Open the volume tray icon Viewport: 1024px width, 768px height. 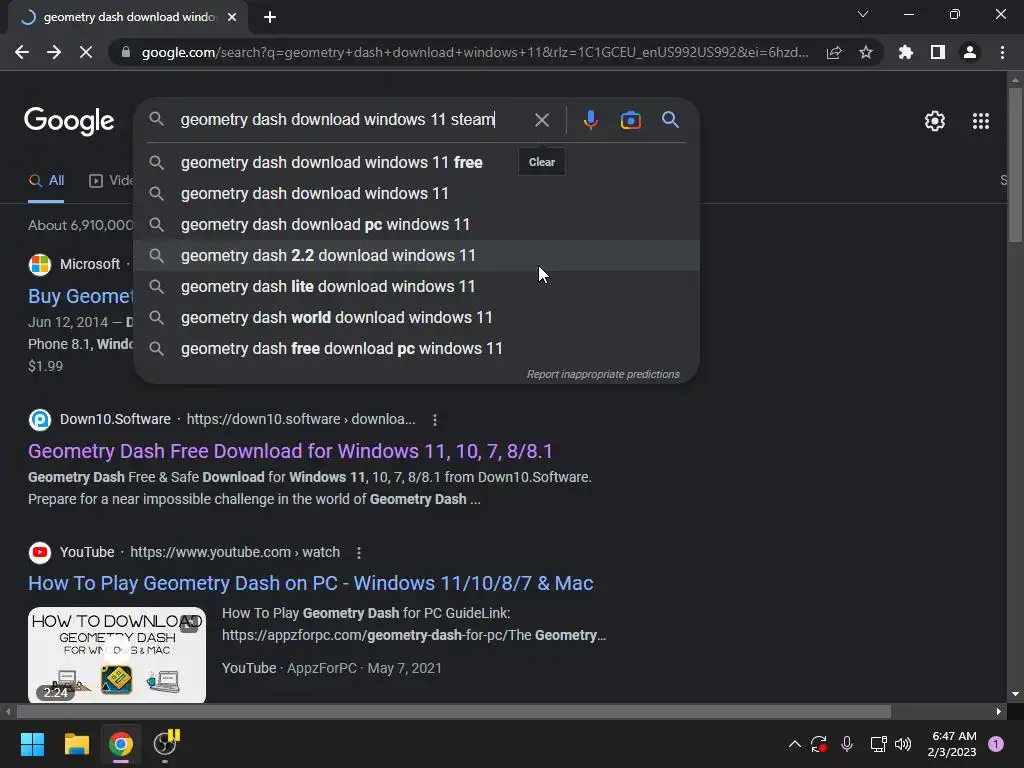click(903, 744)
